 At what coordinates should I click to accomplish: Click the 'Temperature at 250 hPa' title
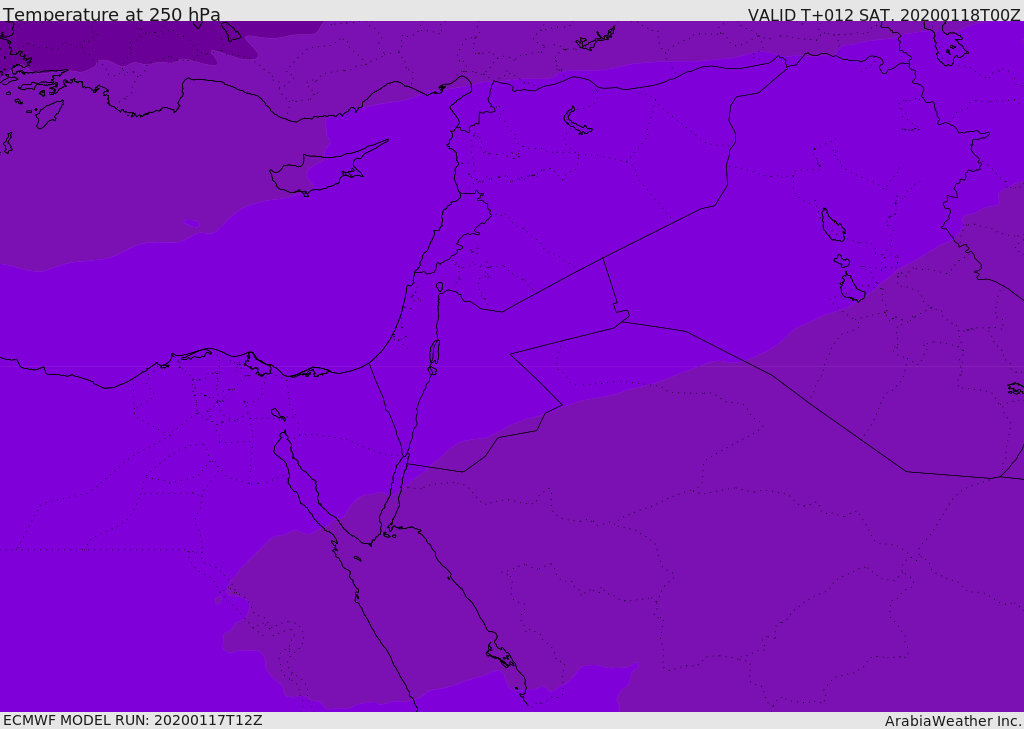point(112,14)
